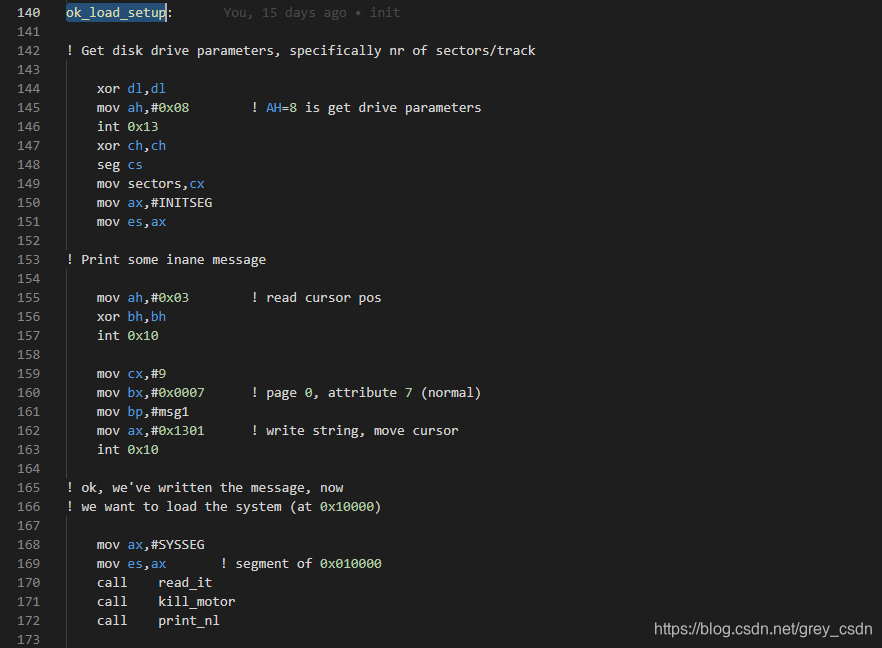Click the kill_motor function name

(196, 601)
